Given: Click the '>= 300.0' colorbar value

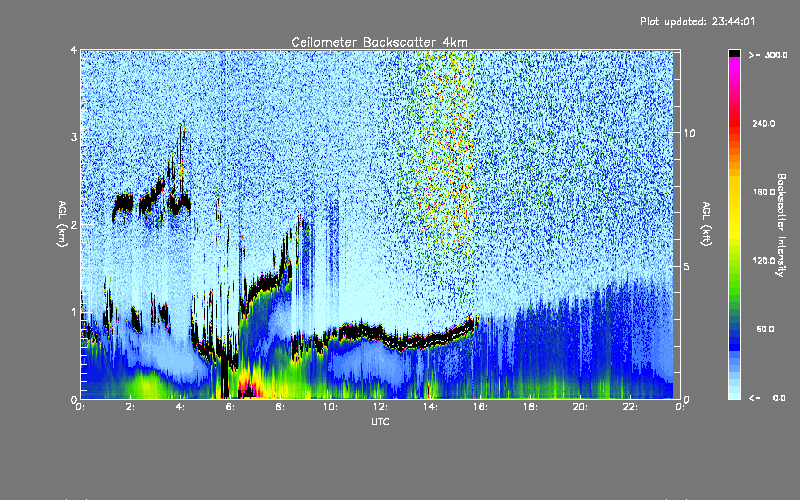Looking at the screenshot, I should 768,55.
